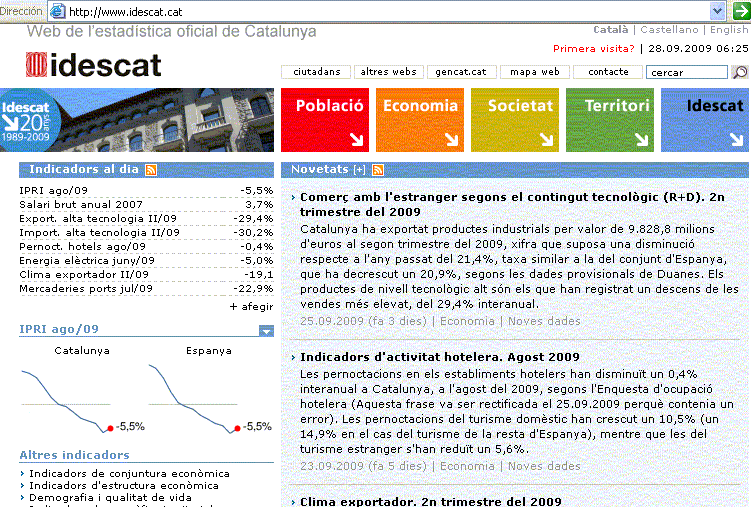Click the Altres indicadors heading
Image resolution: width=751 pixels, height=507 pixels.
74,455
